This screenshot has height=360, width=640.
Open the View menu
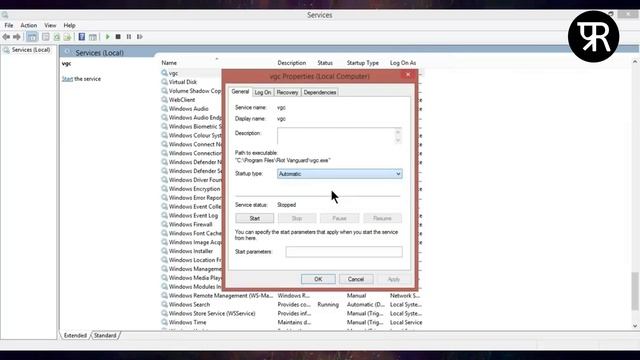pos(50,25)
